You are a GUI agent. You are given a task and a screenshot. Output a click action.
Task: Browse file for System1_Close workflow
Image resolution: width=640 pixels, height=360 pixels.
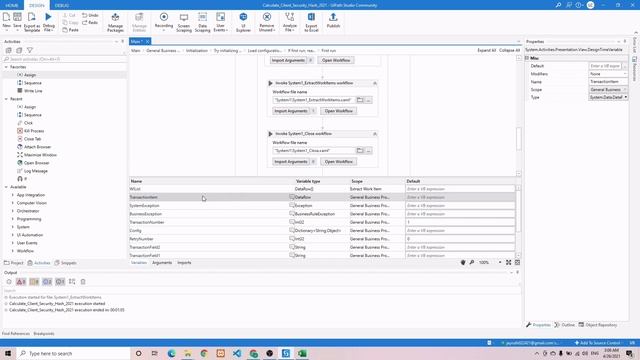tap(360, 151)
